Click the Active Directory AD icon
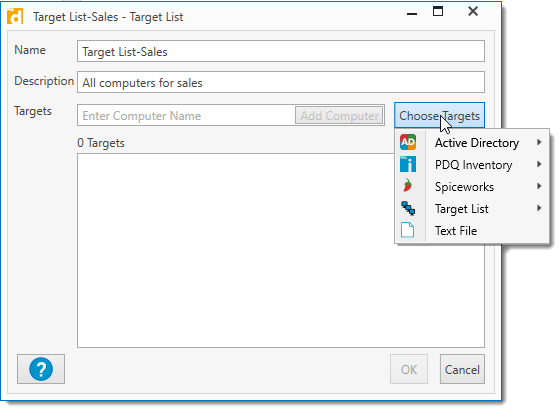Viewport: 560px width, 411px height. pos(408,142)
